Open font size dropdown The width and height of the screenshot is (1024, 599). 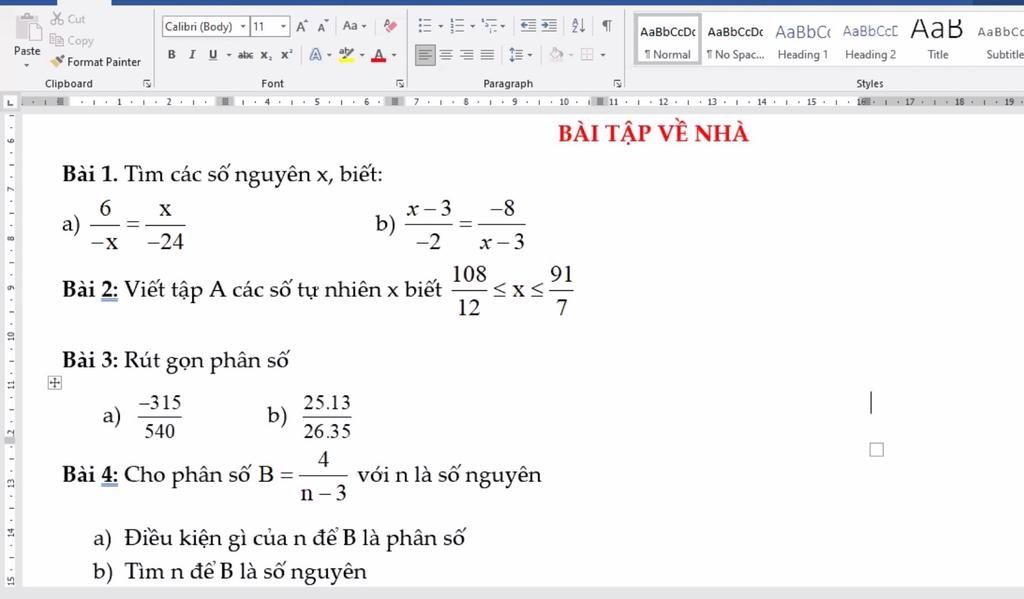[x=283, y=27]
